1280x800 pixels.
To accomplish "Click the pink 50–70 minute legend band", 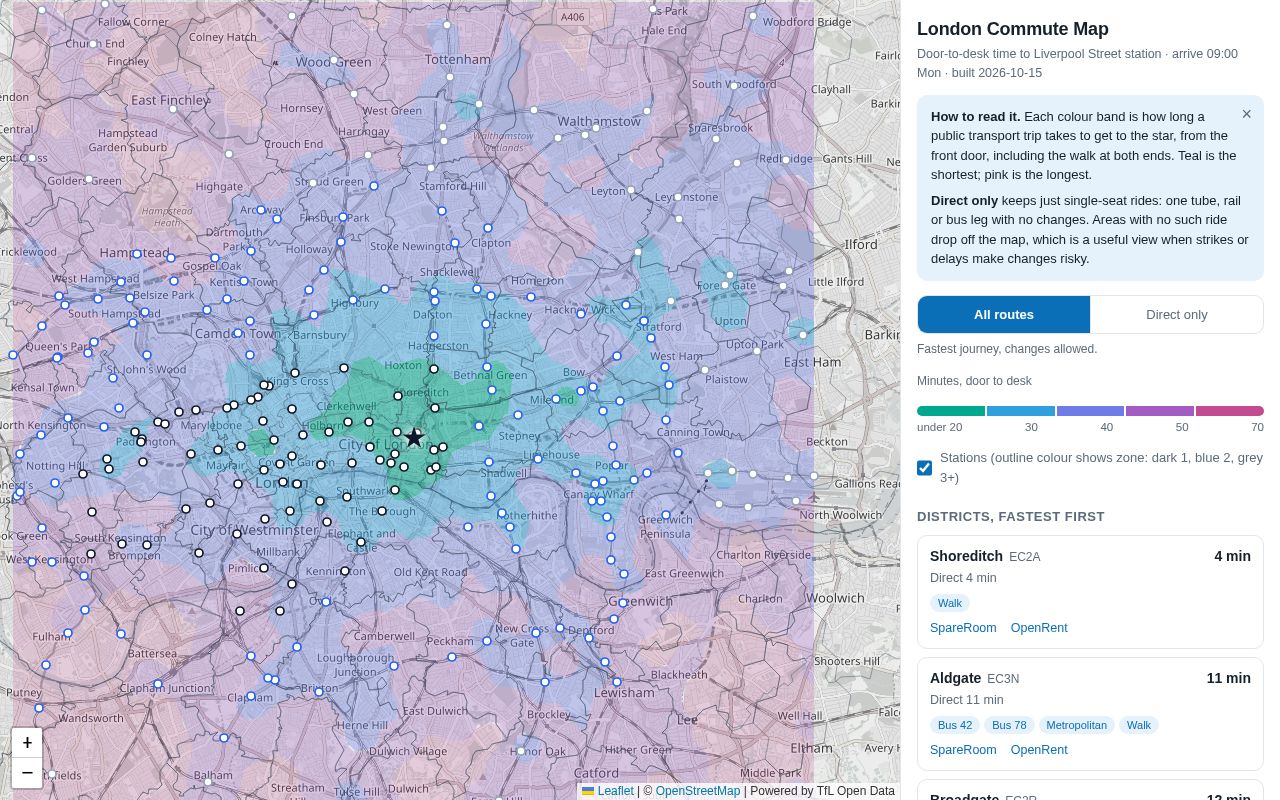I will pos(1230,411).
